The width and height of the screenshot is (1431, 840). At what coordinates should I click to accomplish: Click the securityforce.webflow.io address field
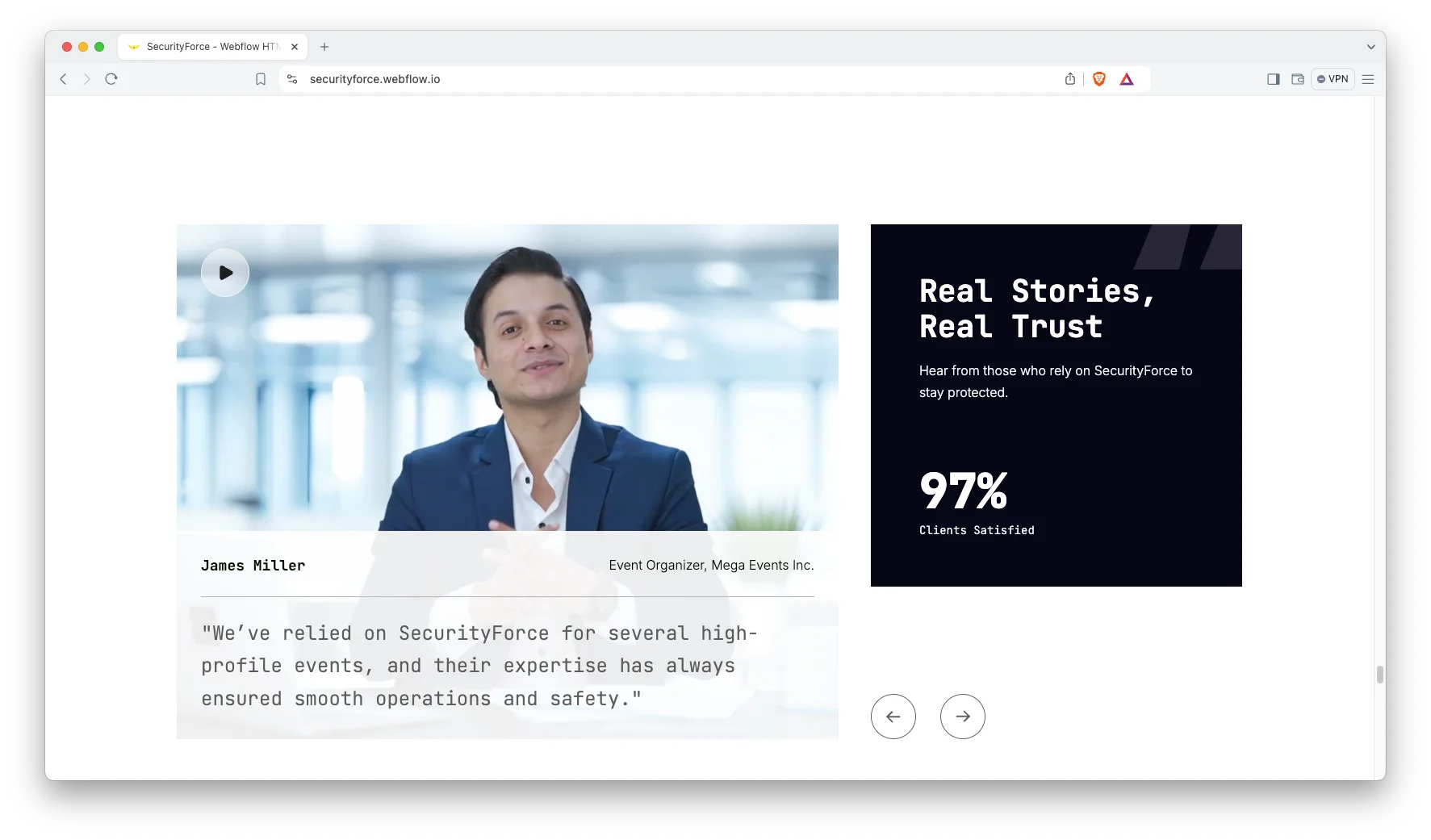[565, 79]
